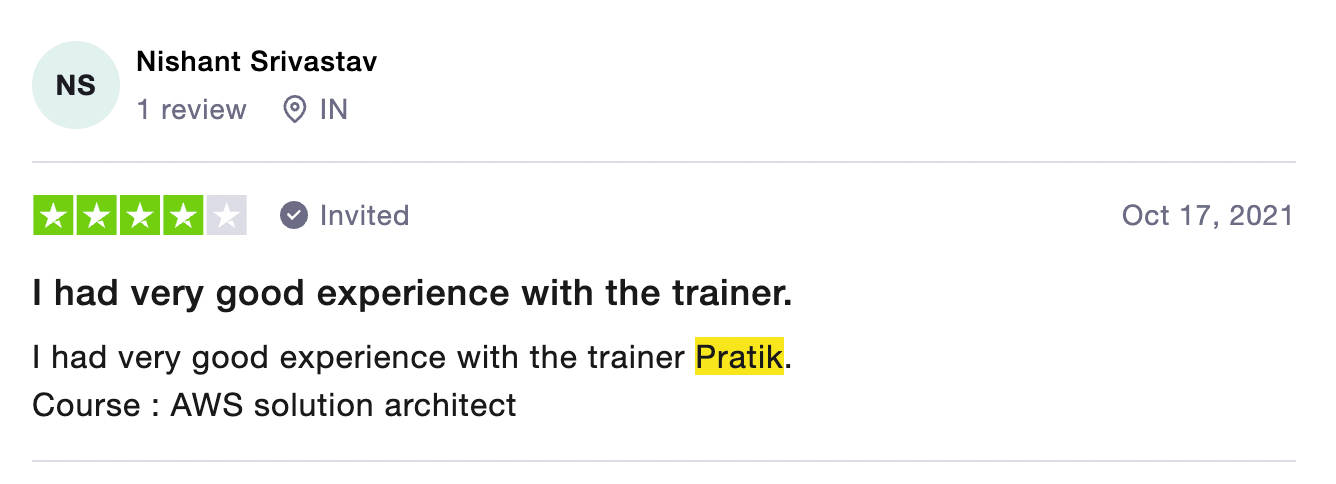
Task: Click the "1 review" count
Action: pos(191,109)
